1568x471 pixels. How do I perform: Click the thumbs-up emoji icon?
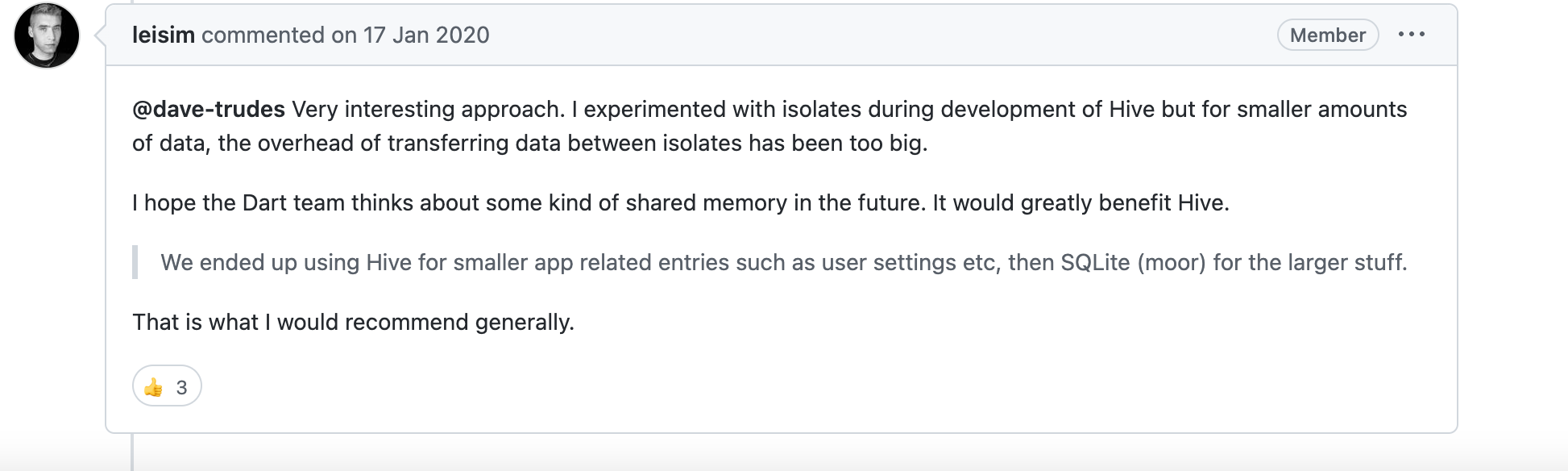tap(153, 388)
